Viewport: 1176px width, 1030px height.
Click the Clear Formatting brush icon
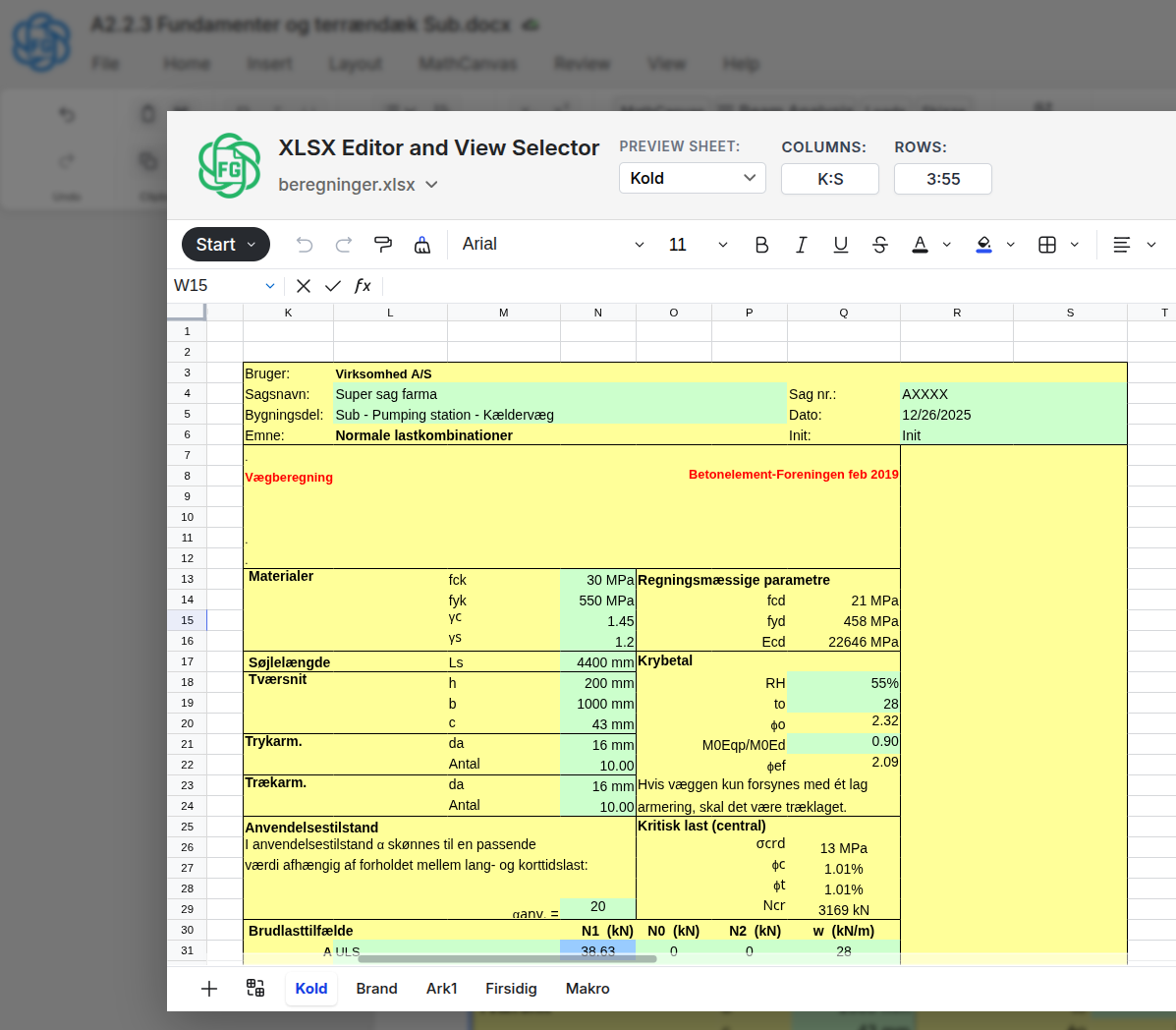point(421,244)
